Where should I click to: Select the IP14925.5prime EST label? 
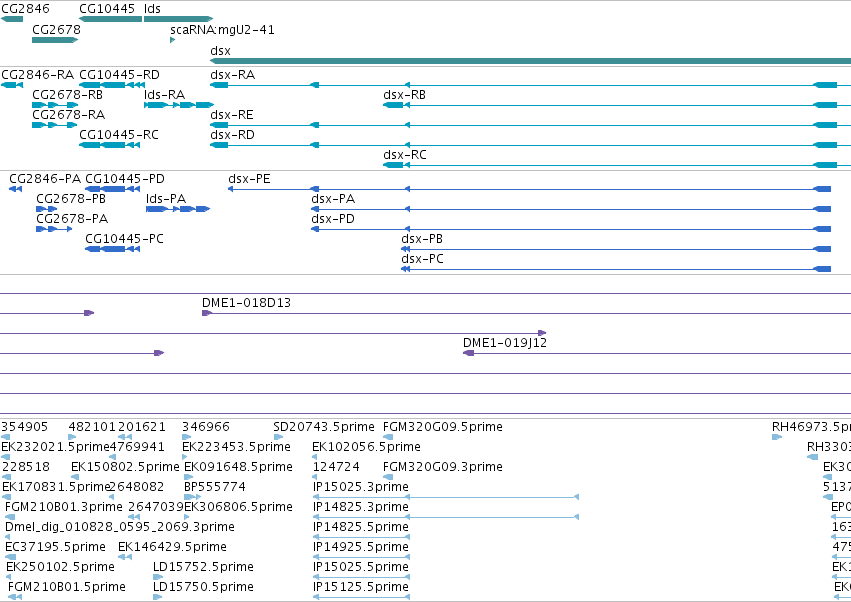coord(361,548)
